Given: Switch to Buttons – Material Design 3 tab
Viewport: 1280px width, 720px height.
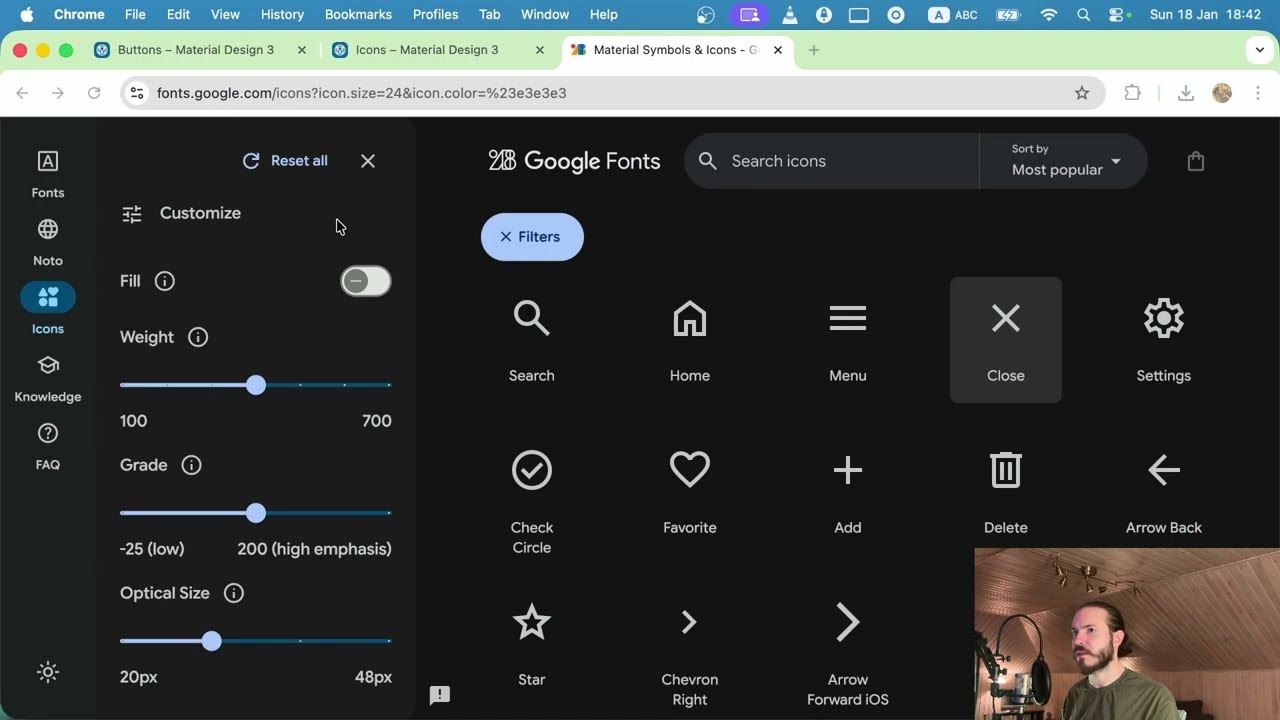Looking at the screenshot, I should [196, 50].
